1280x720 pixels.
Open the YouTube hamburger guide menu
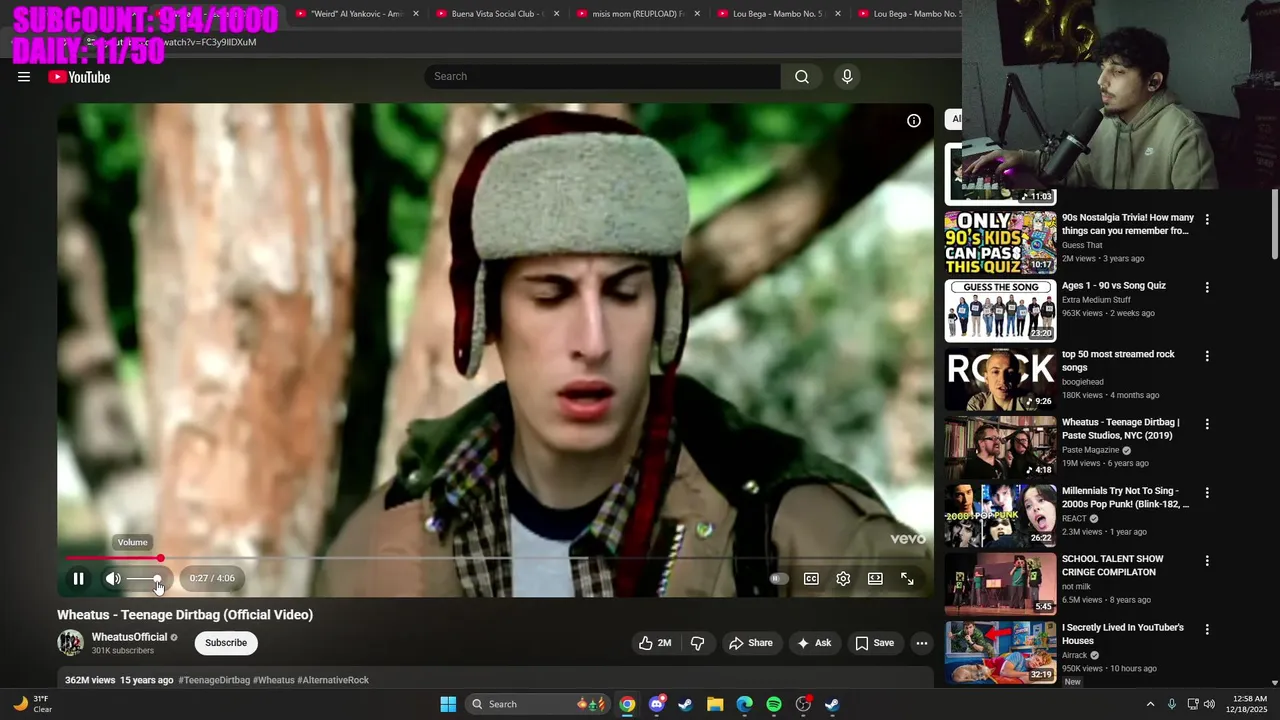coord(24,77)
